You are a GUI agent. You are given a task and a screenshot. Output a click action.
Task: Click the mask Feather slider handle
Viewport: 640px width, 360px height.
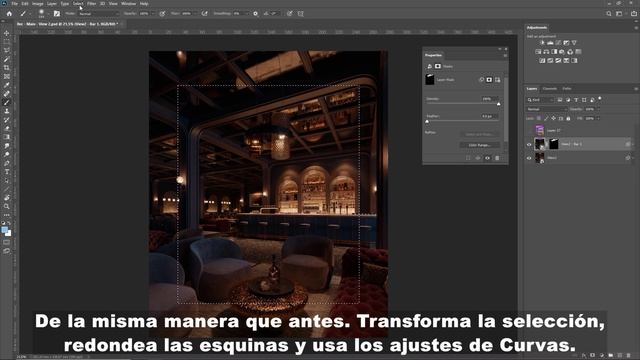(427, 122)
